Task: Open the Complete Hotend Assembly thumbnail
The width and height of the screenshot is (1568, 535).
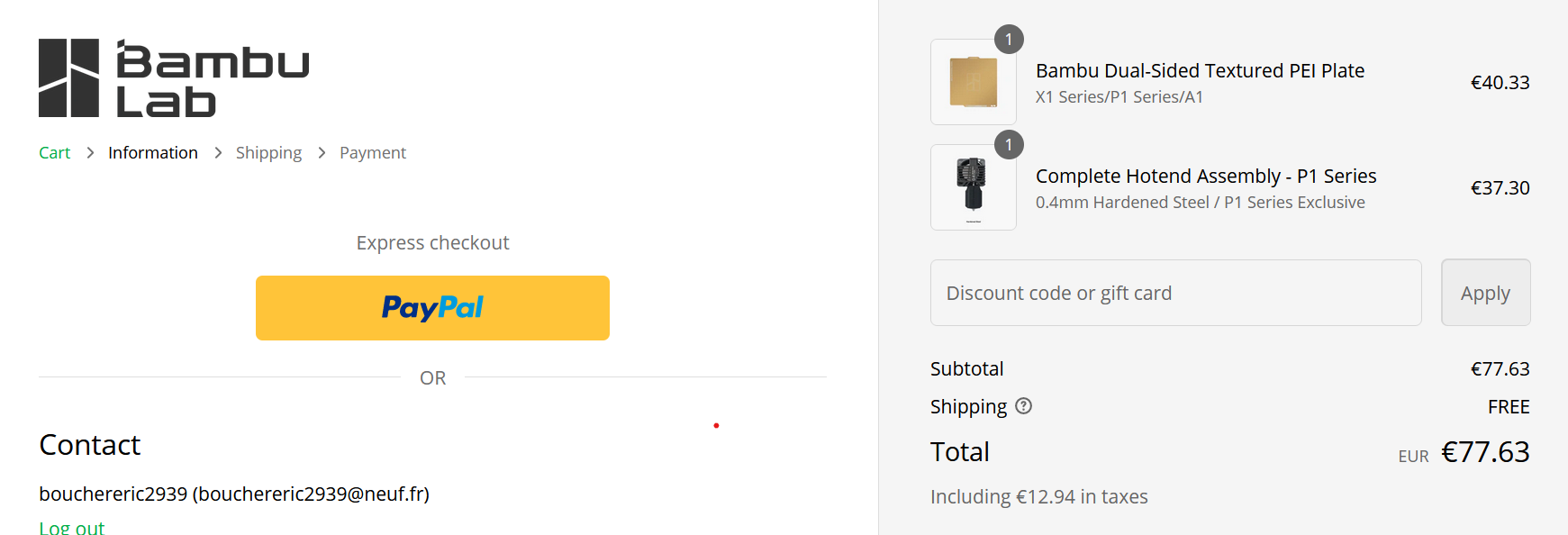Action: (x=973, y=187)
